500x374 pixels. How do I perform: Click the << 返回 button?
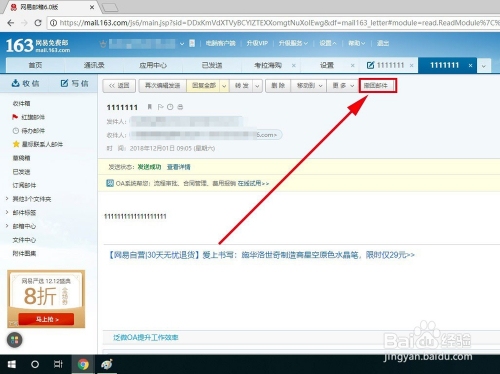pyautogui.click(x=119, y=86)
